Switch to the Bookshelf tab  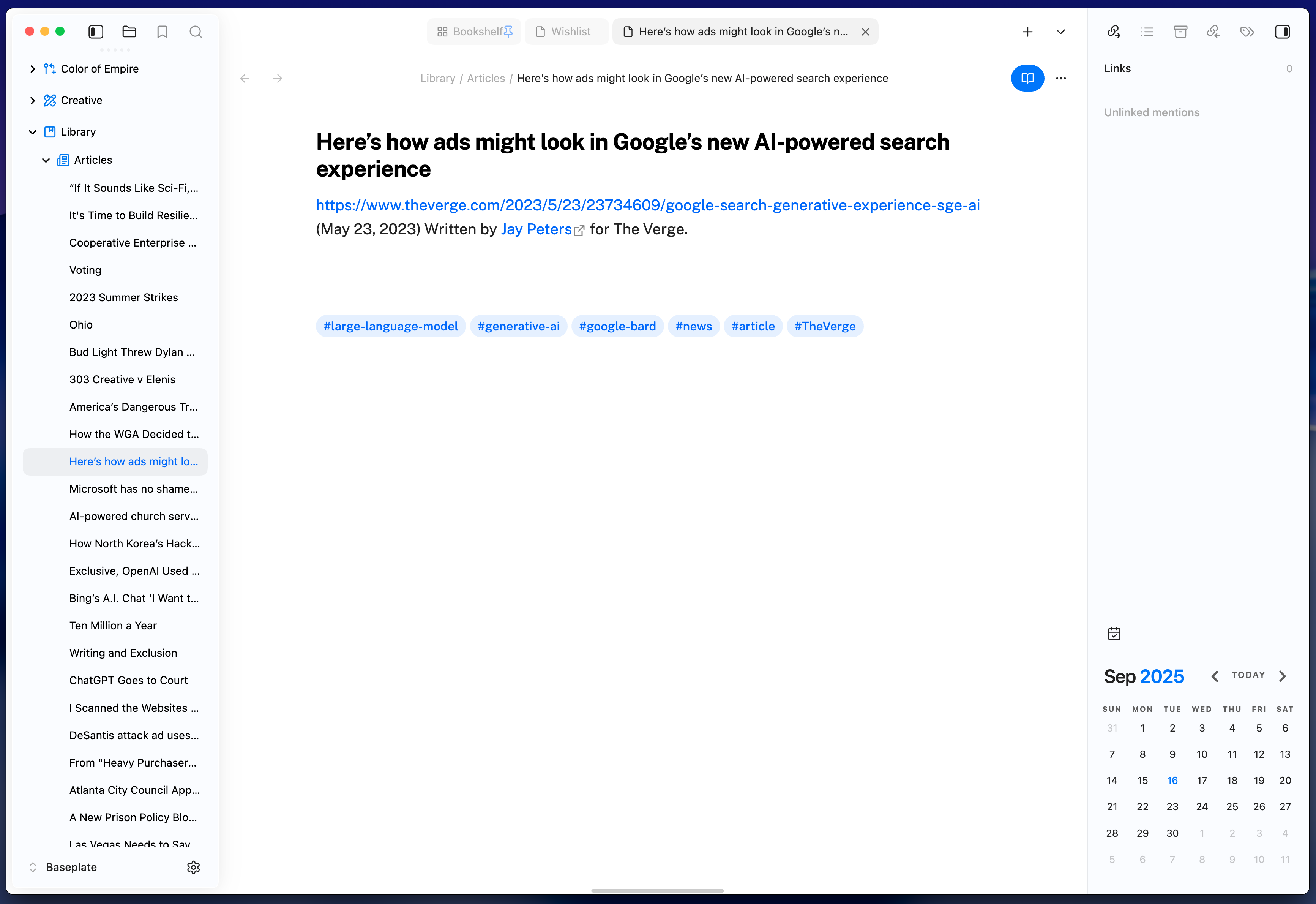[x=473, y=32]
